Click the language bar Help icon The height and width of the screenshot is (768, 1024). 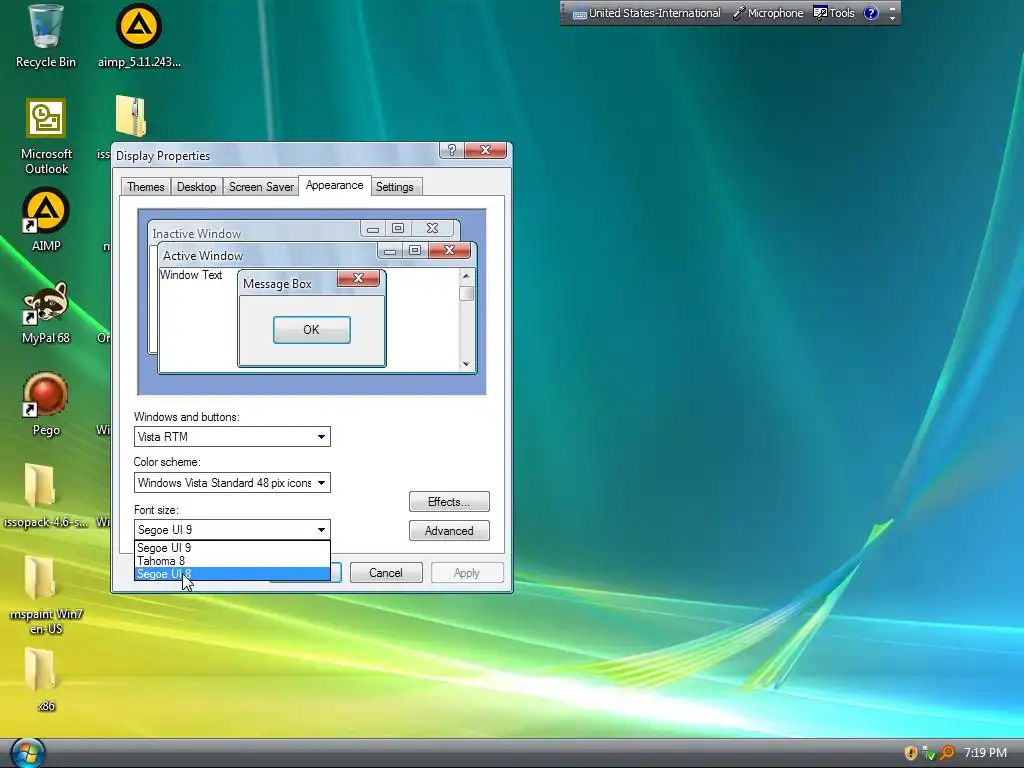pyautogui.click(x=871, y=13)
